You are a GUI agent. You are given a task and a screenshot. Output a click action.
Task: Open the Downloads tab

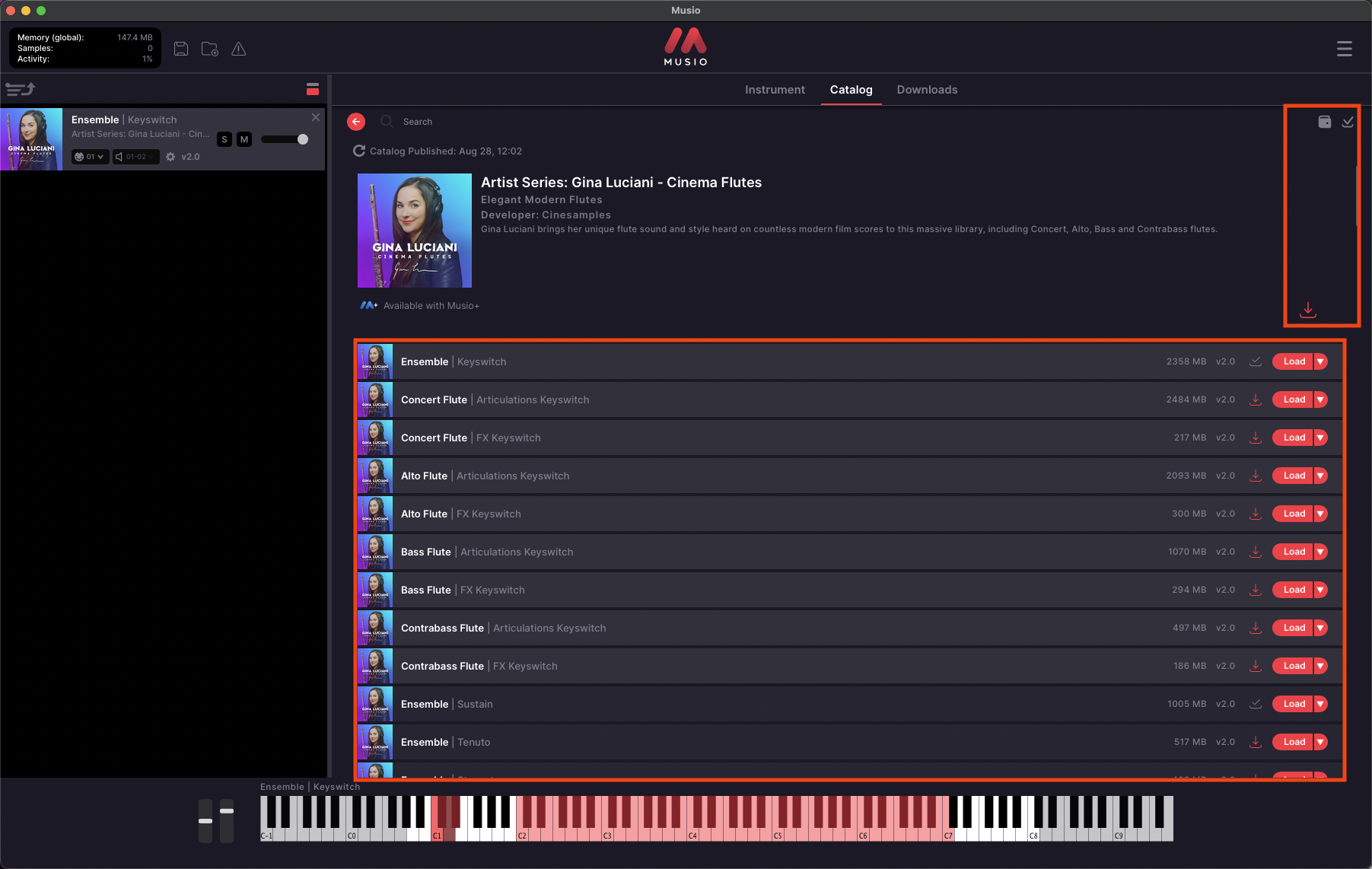(927, 90)
